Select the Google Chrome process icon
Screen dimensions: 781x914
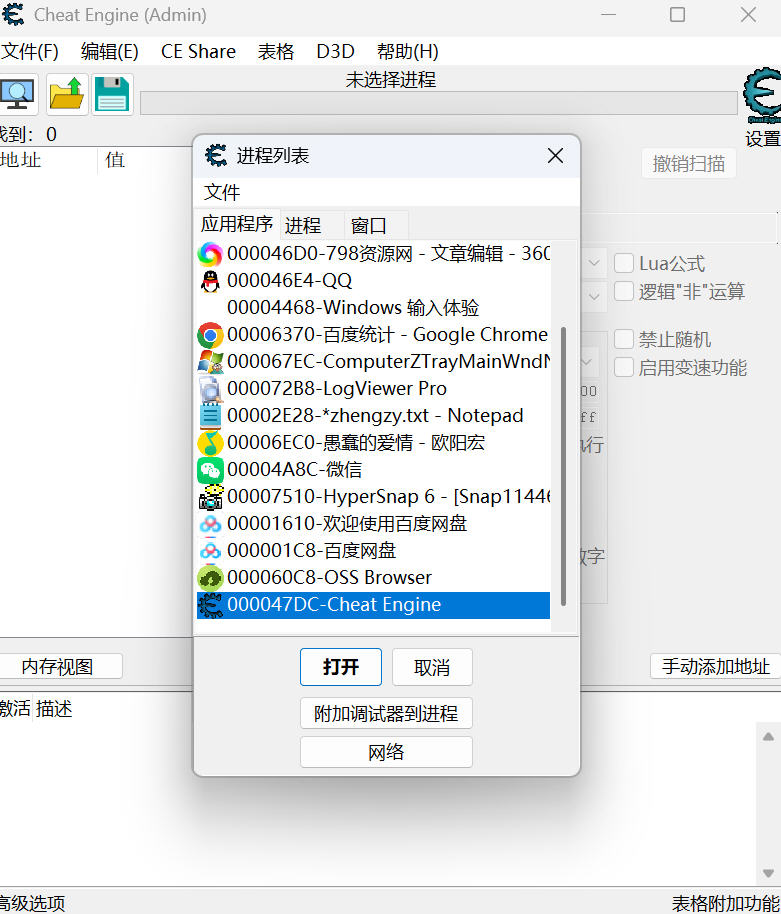point(210,335)
